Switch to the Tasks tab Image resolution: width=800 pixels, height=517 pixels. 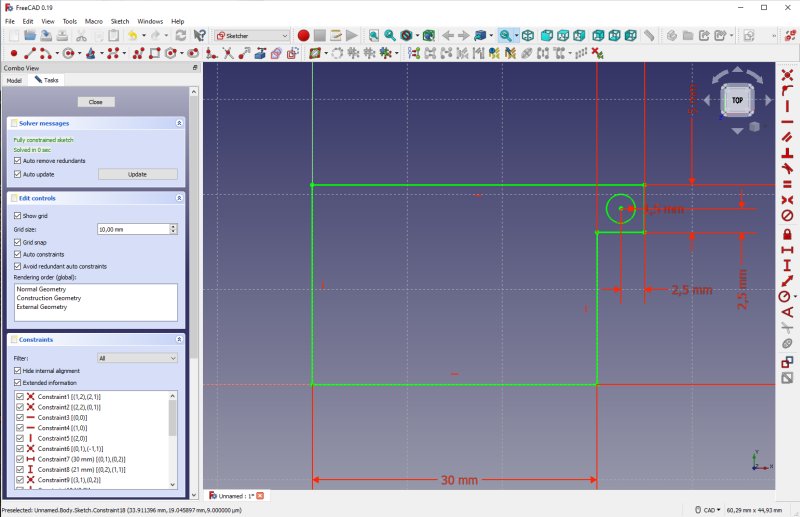pos(47,80)
